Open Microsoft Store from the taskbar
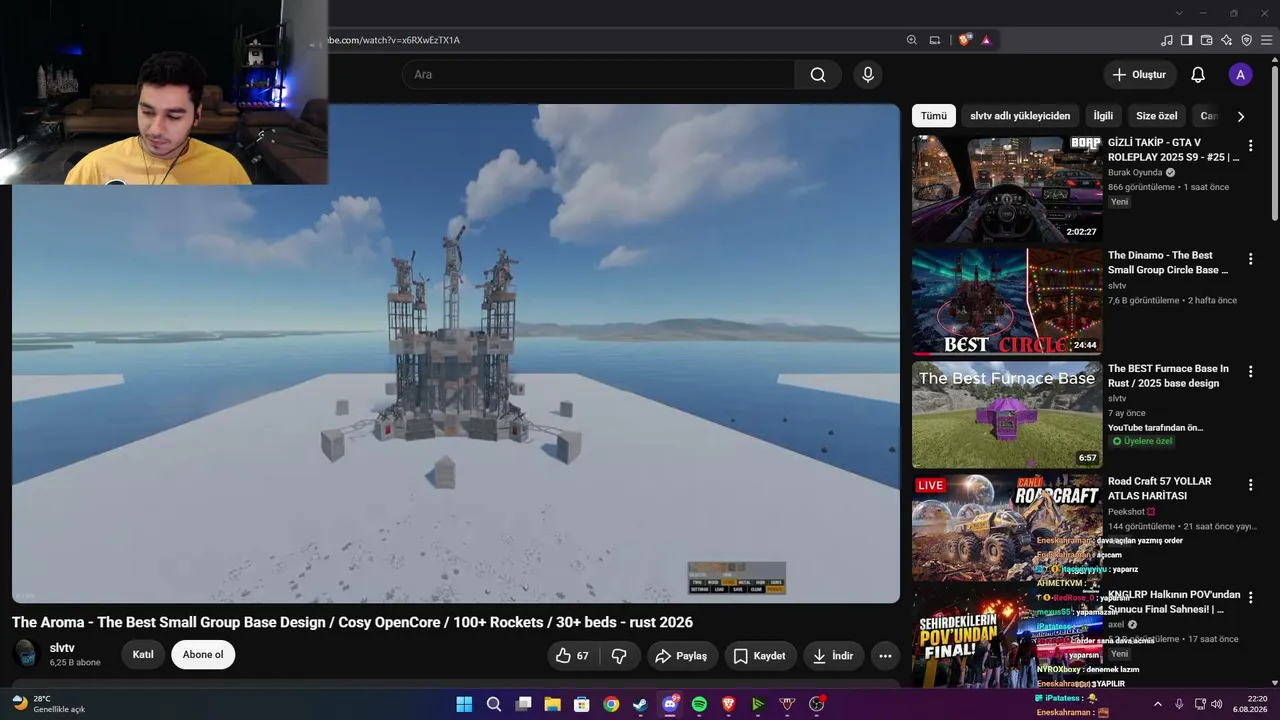The height and width of the screenshot is (720, 1280). click(582, 704)
